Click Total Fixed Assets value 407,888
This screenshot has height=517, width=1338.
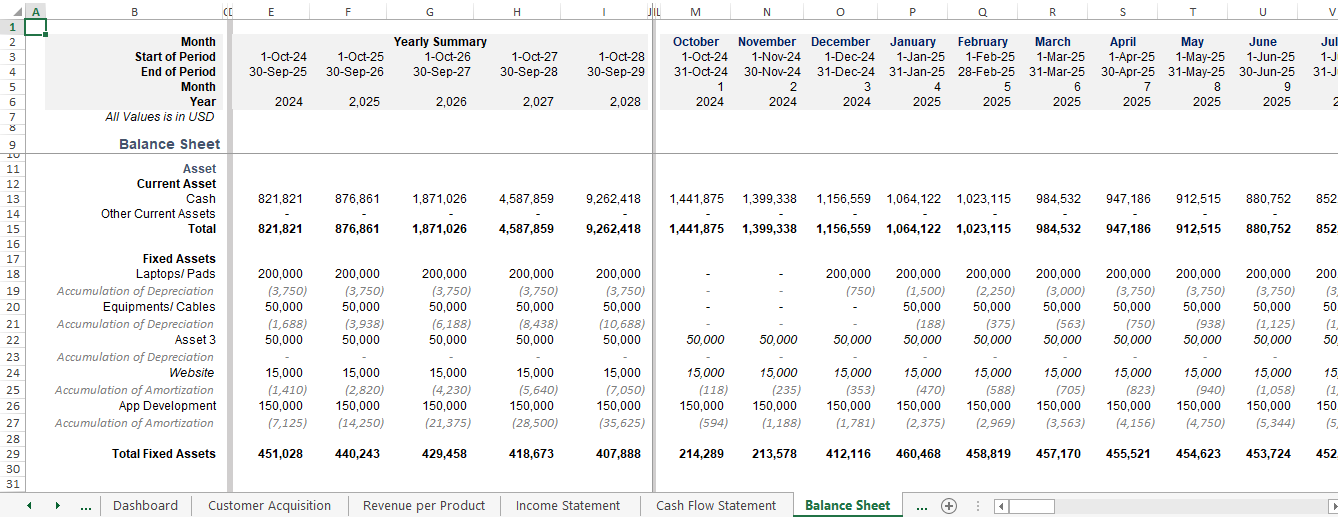point(617,454)
